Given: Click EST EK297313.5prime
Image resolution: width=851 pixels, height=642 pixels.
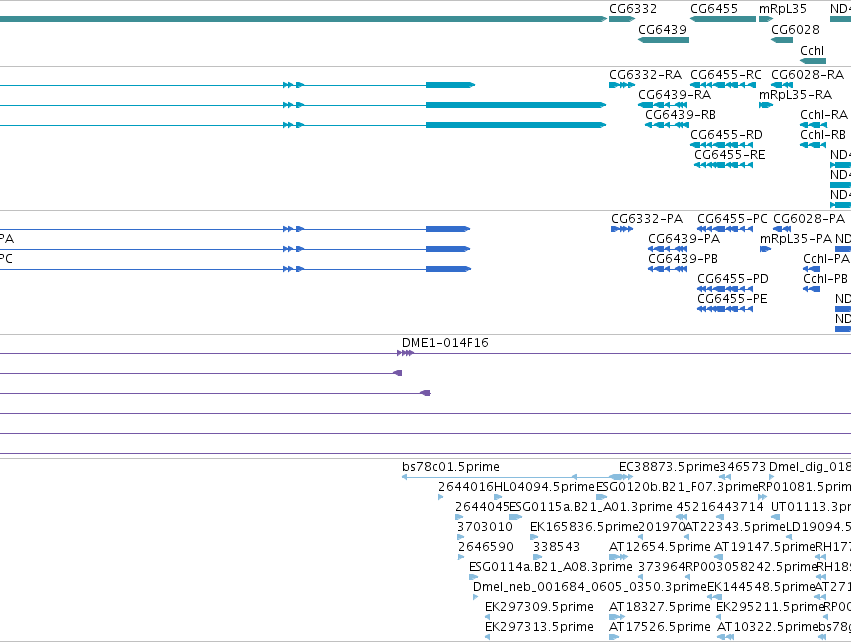Looking at the screenshot, I should pyautogui.click(x=539, y=627).
